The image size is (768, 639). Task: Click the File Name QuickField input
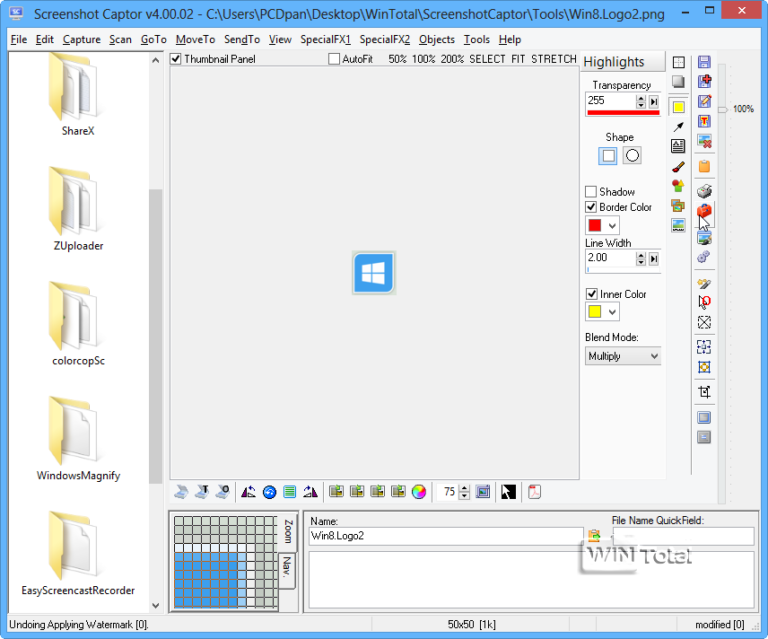683,536
